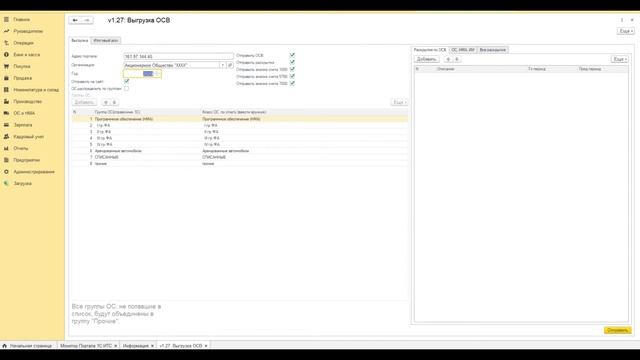Open the Еще menu in Раскрытия panel
The image size is (640, 360).
click(x=620, y=59)
